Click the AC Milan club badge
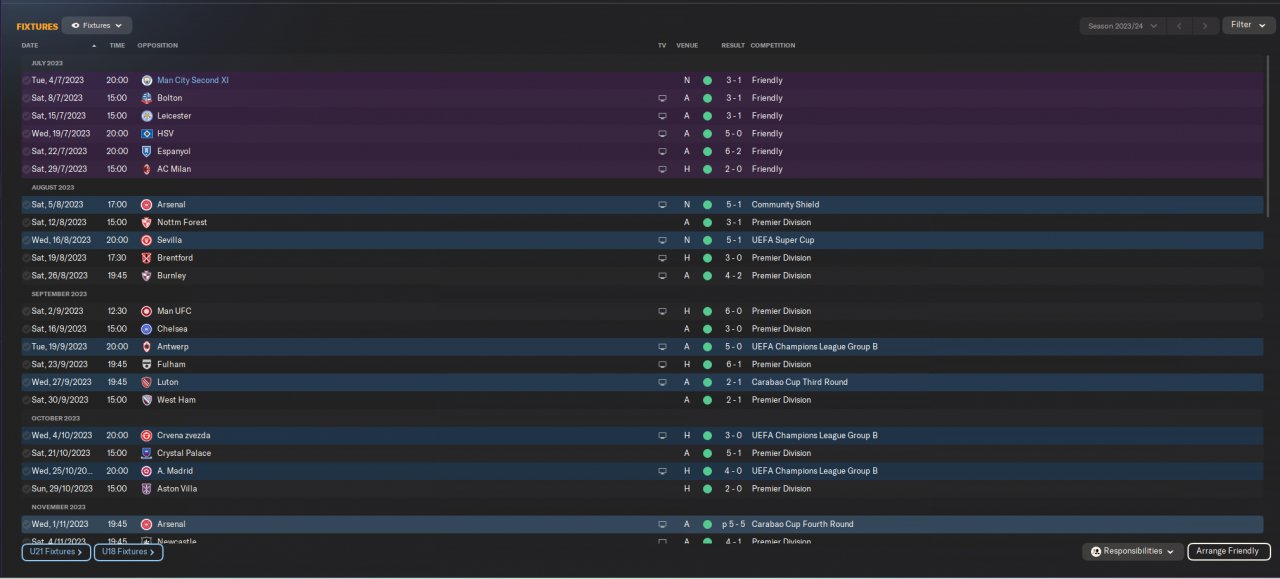 147,169
